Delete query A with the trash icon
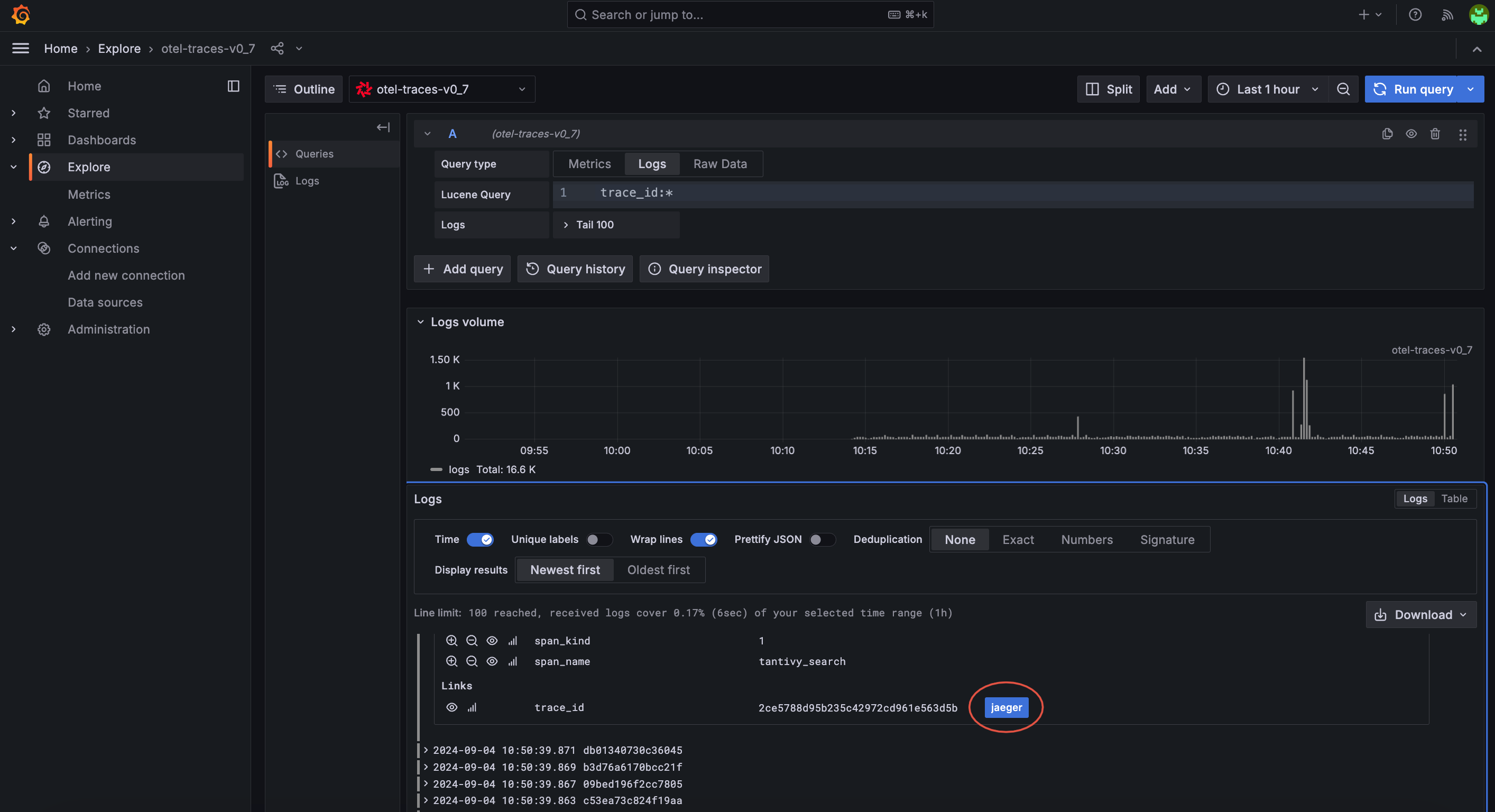 tap(1435, 134)
